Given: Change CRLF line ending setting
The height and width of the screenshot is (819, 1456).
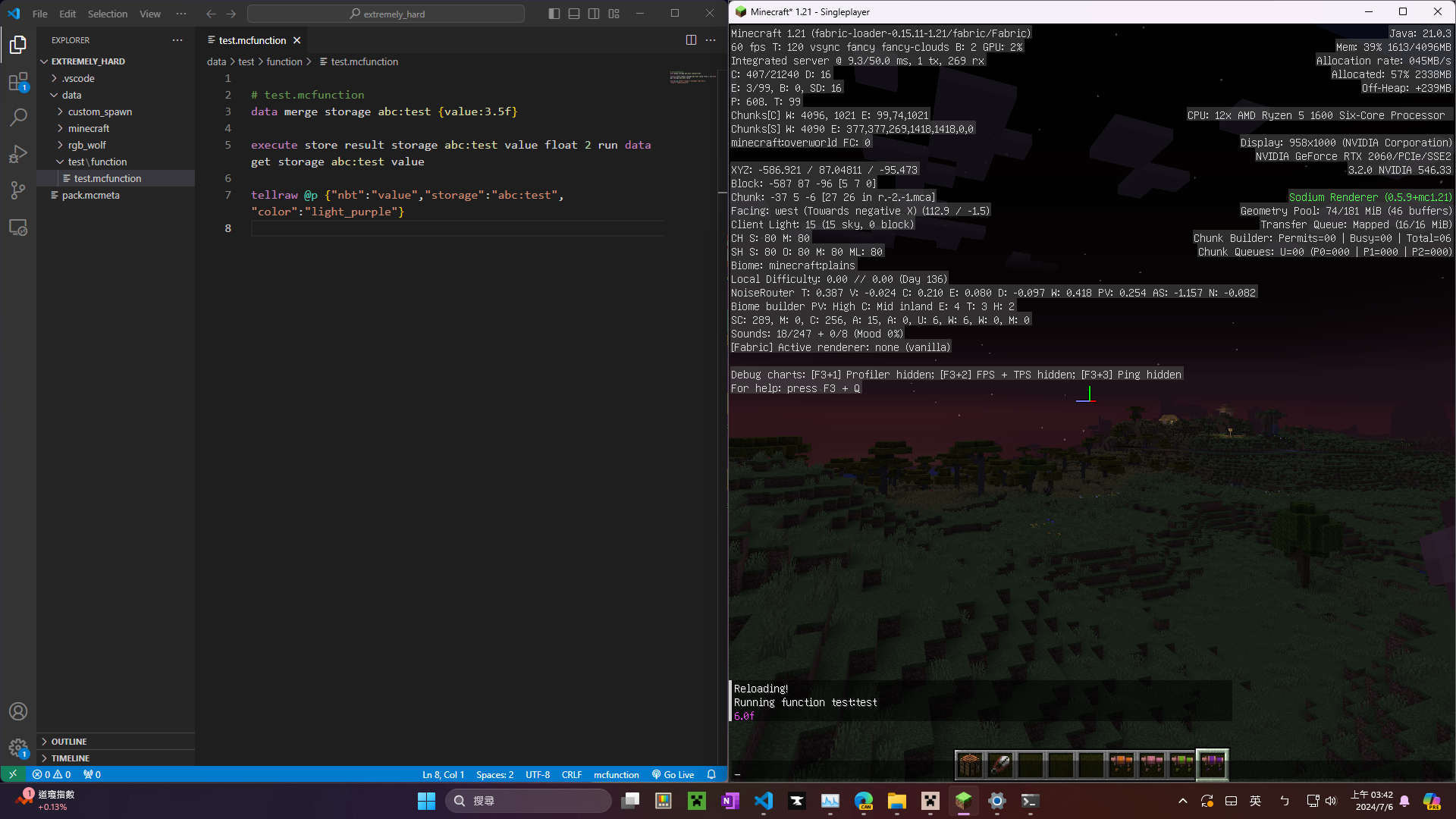Looking at the screenshot, I should [x=571, y=774].
